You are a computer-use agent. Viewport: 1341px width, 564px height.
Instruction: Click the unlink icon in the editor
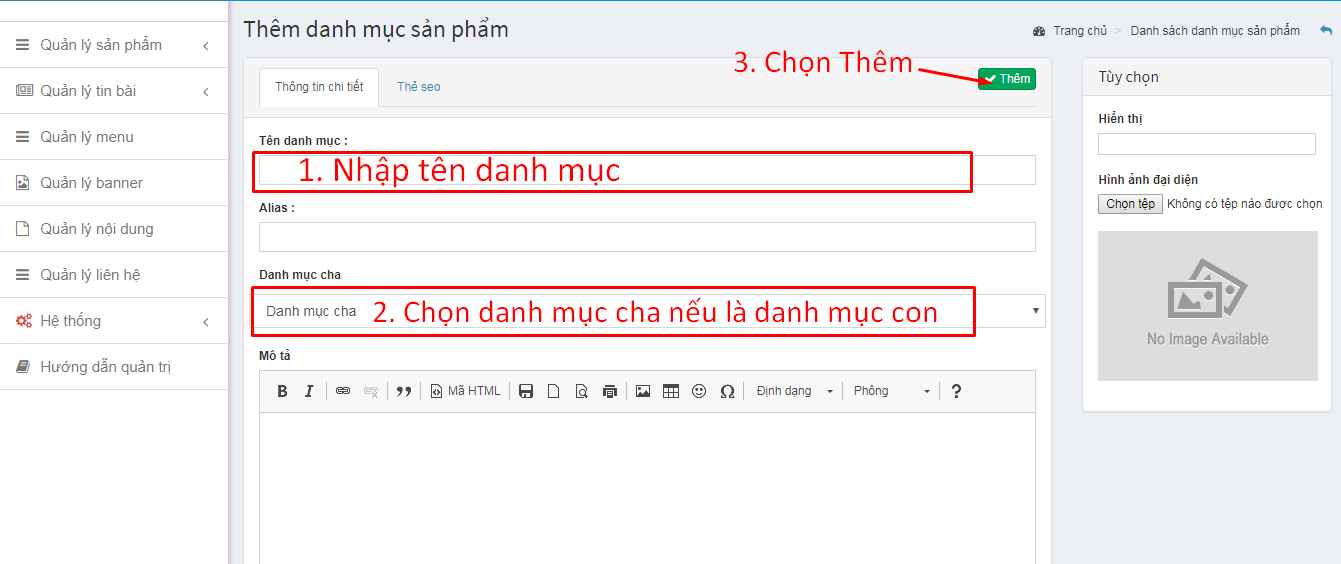pos(371,391)
